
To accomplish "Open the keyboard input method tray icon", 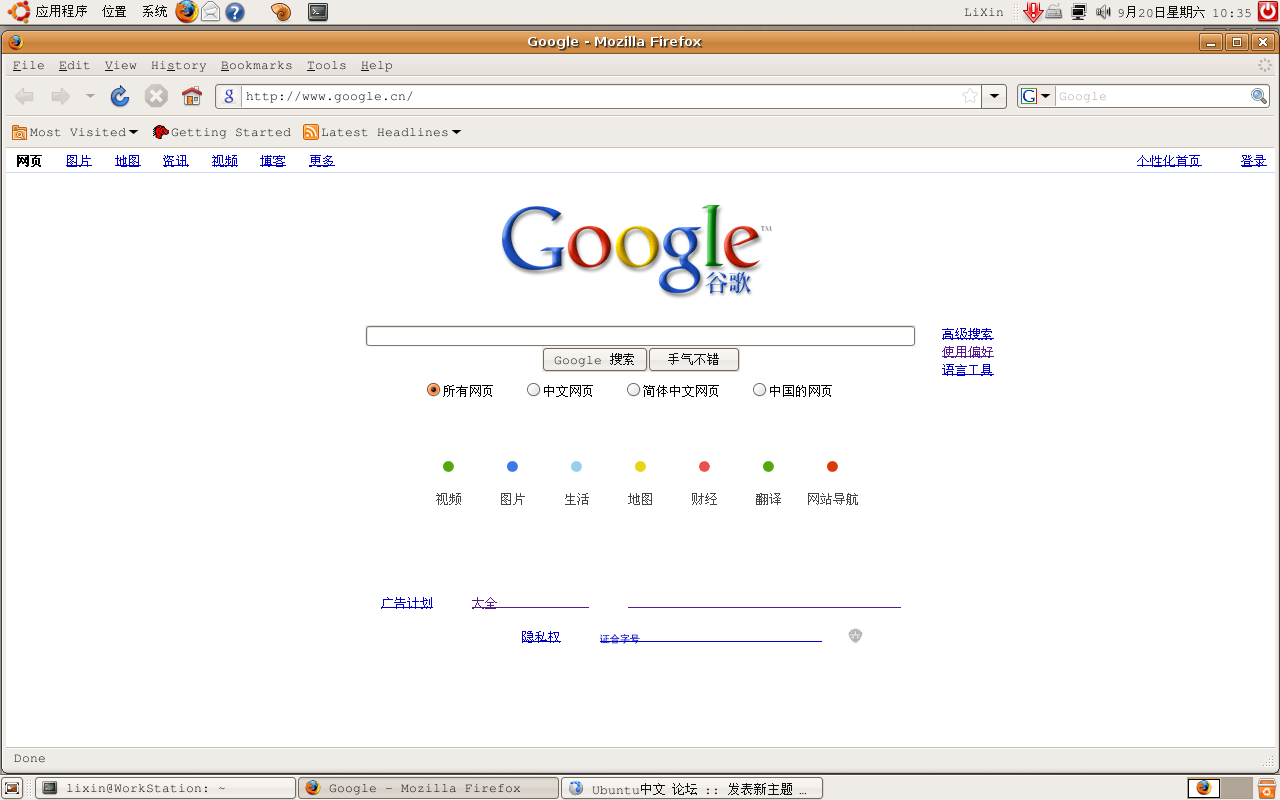I will coord(1054,12).
